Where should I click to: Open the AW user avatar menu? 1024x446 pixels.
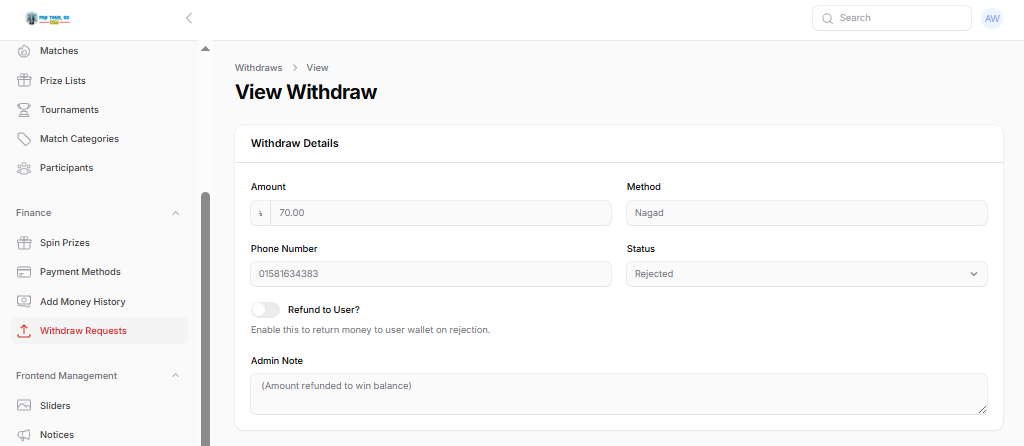(x=992, y=18)
